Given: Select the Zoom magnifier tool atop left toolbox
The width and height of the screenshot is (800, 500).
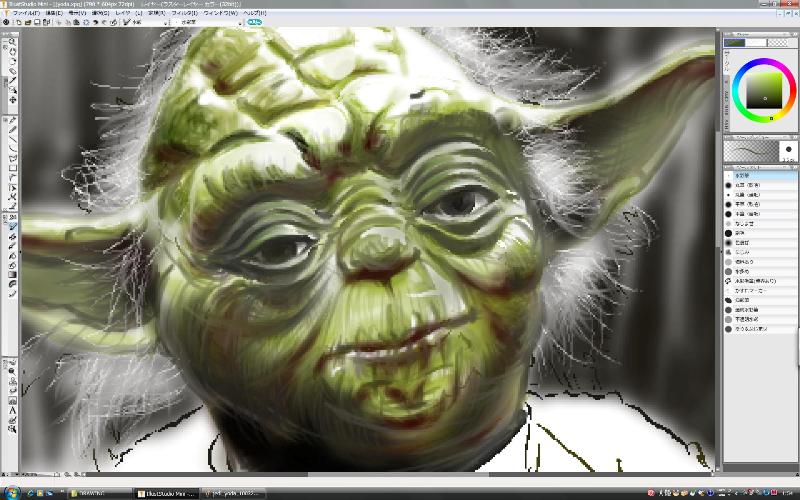Looking at the screenshot, I should point(12,43).
